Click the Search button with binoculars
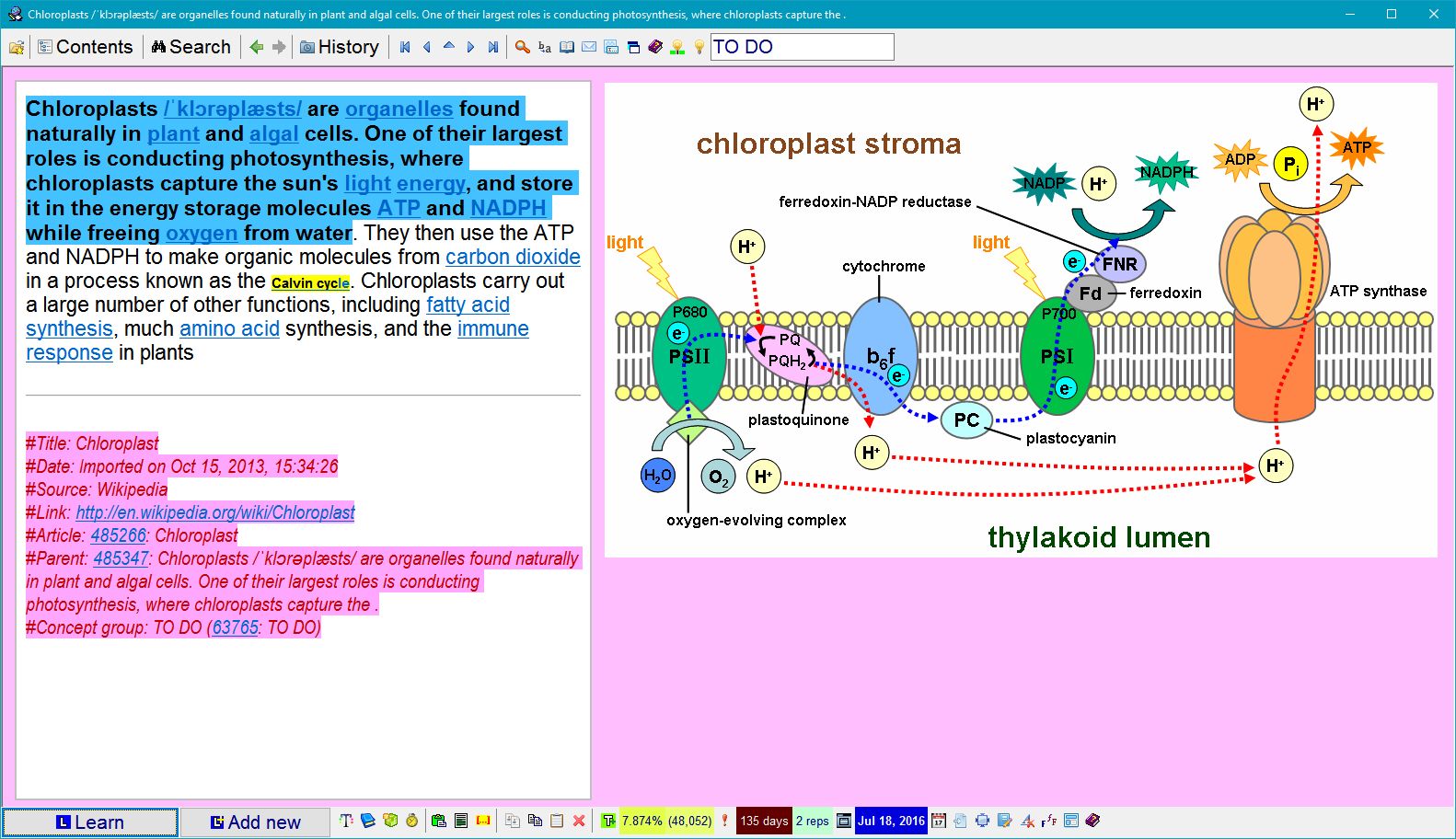The image size is (1456, 839). point(191,47)
